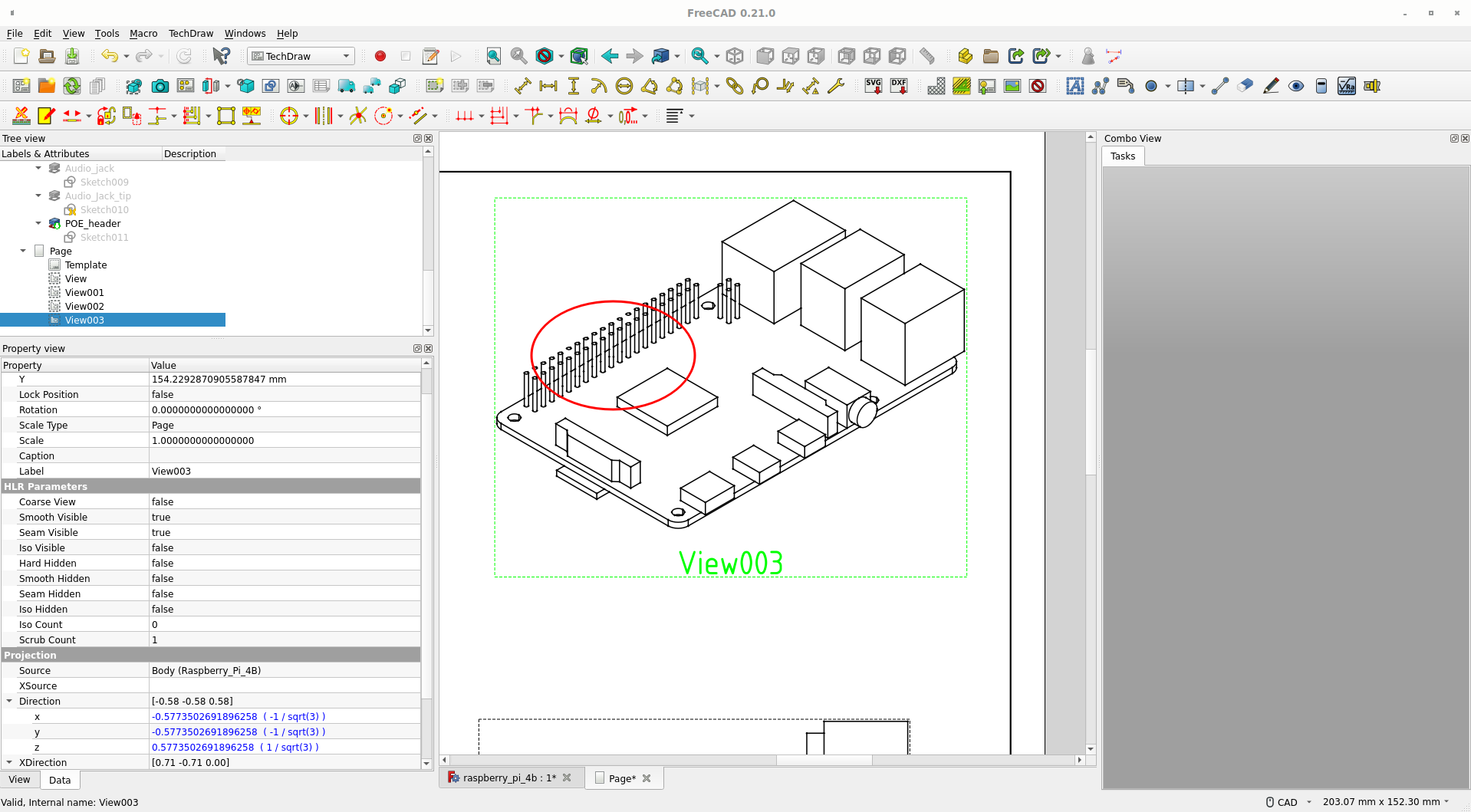
Task: Insert a length dimension
Action: (x=524, y=86)
